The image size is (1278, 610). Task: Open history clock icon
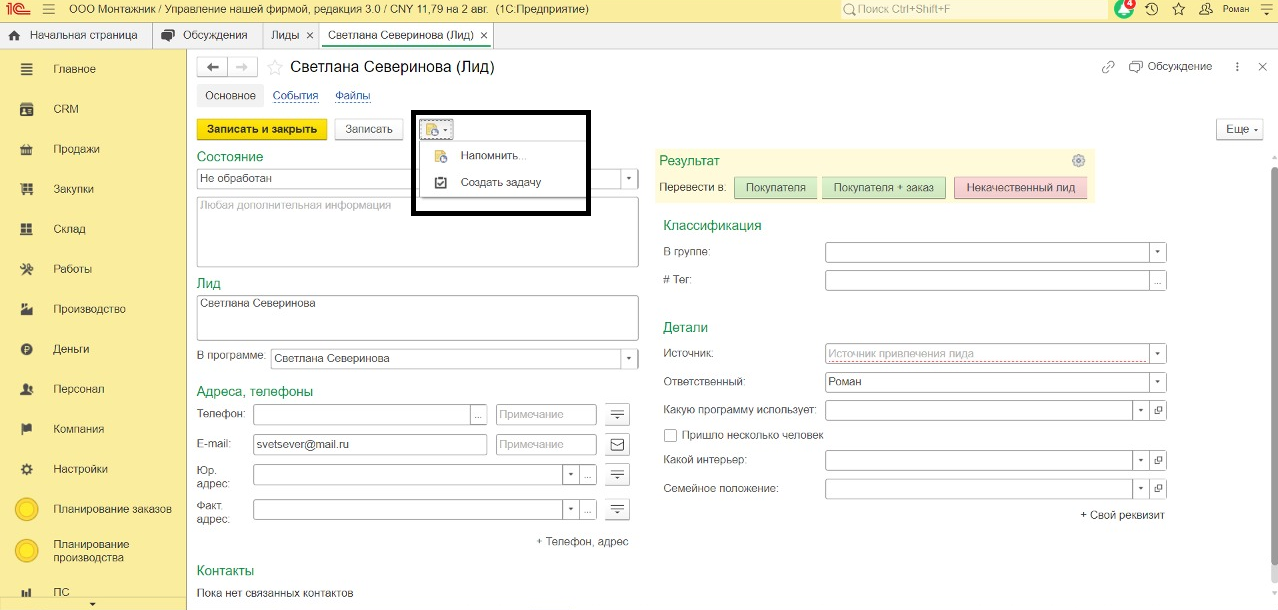1152,9
